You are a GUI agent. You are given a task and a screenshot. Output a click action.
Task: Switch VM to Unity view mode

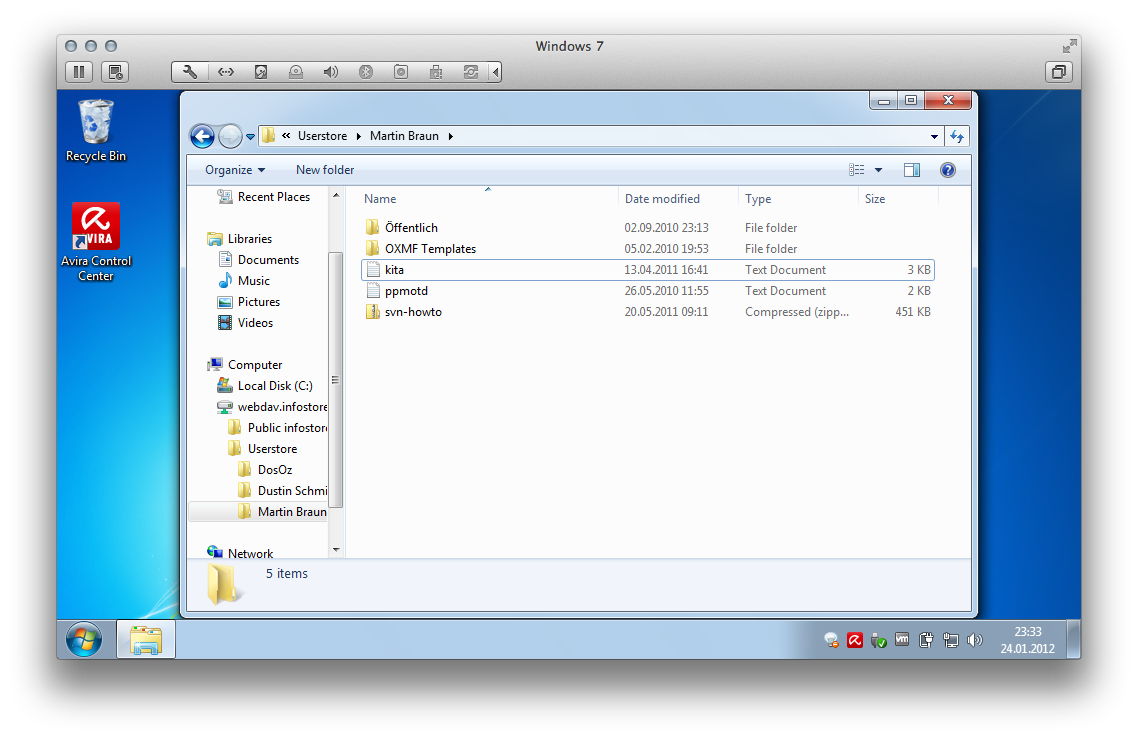(x=1058, y=72)
